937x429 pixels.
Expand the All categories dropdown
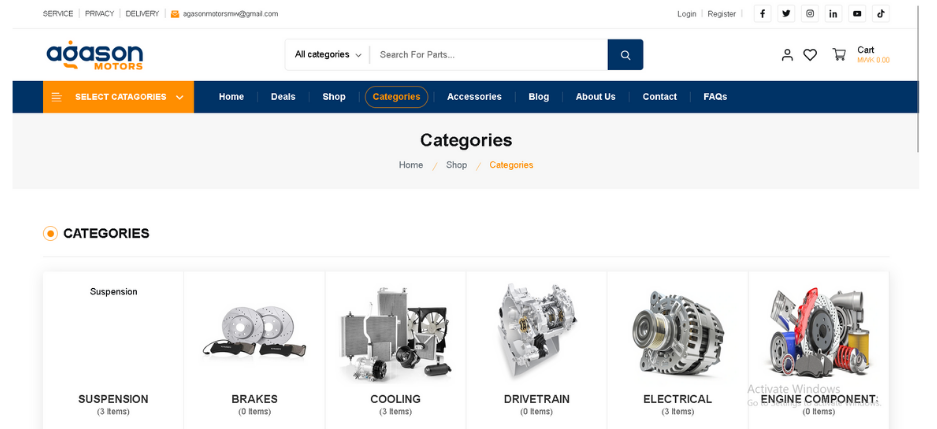[328, 54]
